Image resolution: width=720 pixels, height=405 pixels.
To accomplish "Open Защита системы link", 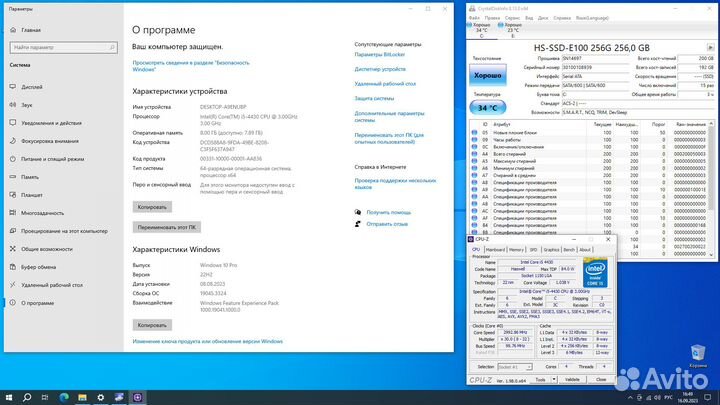I will (374, 98).
